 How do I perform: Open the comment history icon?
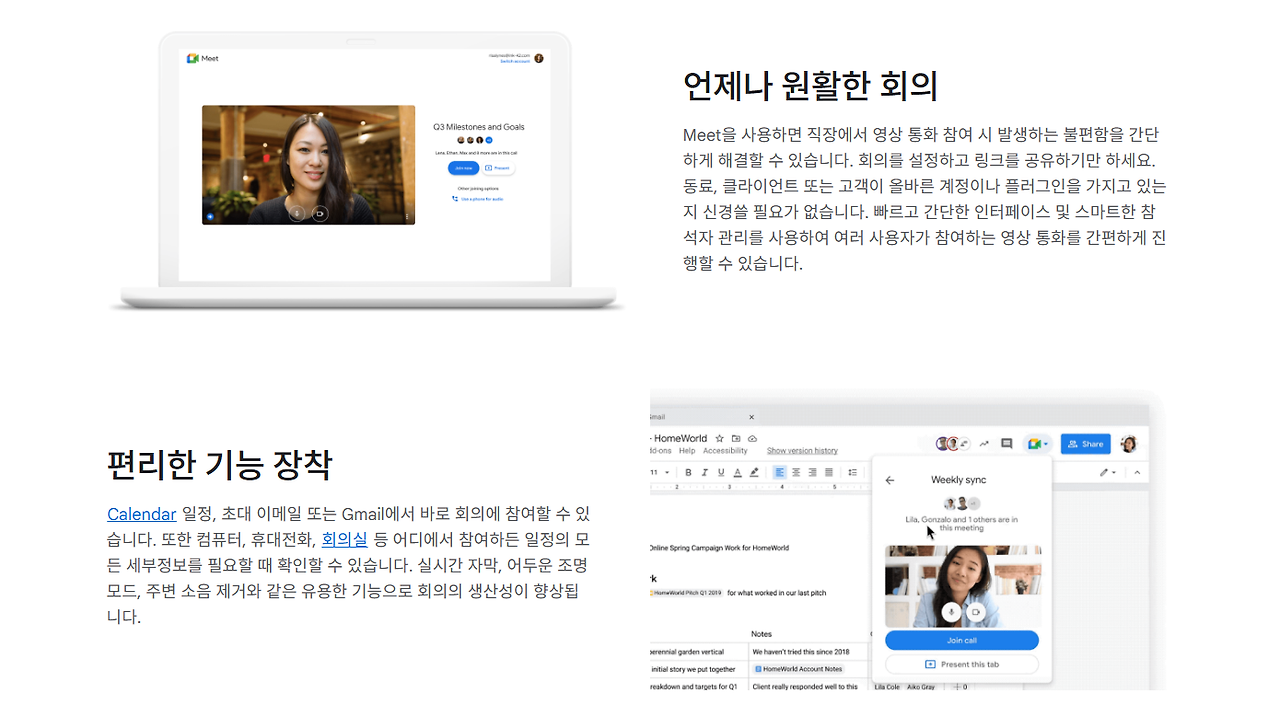(1007, 443)
